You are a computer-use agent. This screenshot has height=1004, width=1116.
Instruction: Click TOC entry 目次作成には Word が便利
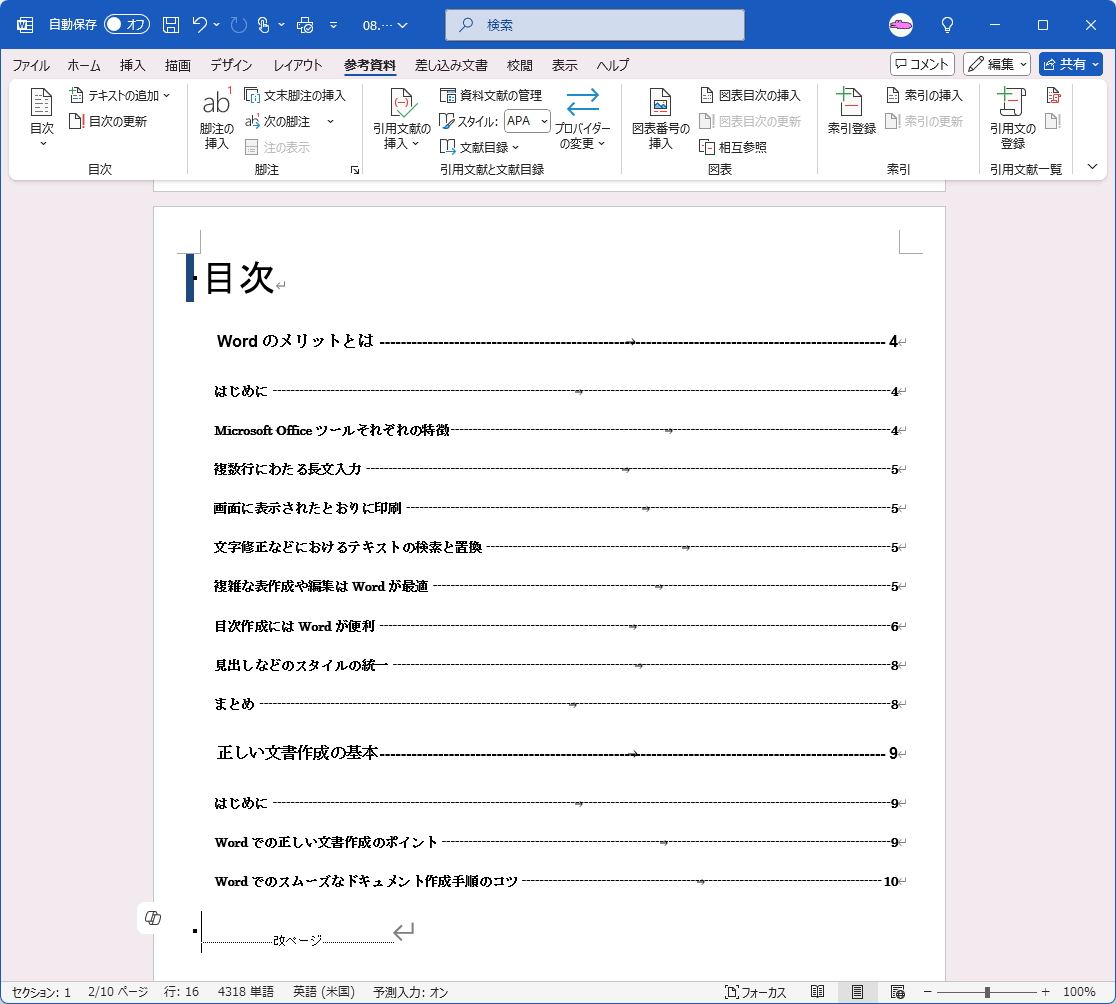pyautogui.click(x=294, y=626)
